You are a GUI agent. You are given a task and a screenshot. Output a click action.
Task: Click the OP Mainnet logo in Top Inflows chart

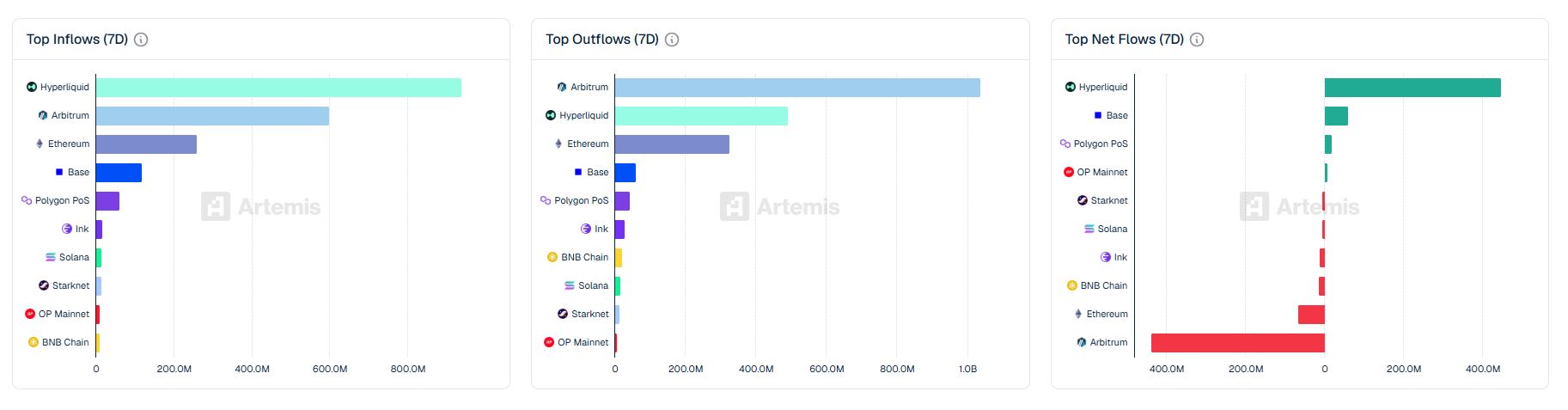tap(30, 314)
